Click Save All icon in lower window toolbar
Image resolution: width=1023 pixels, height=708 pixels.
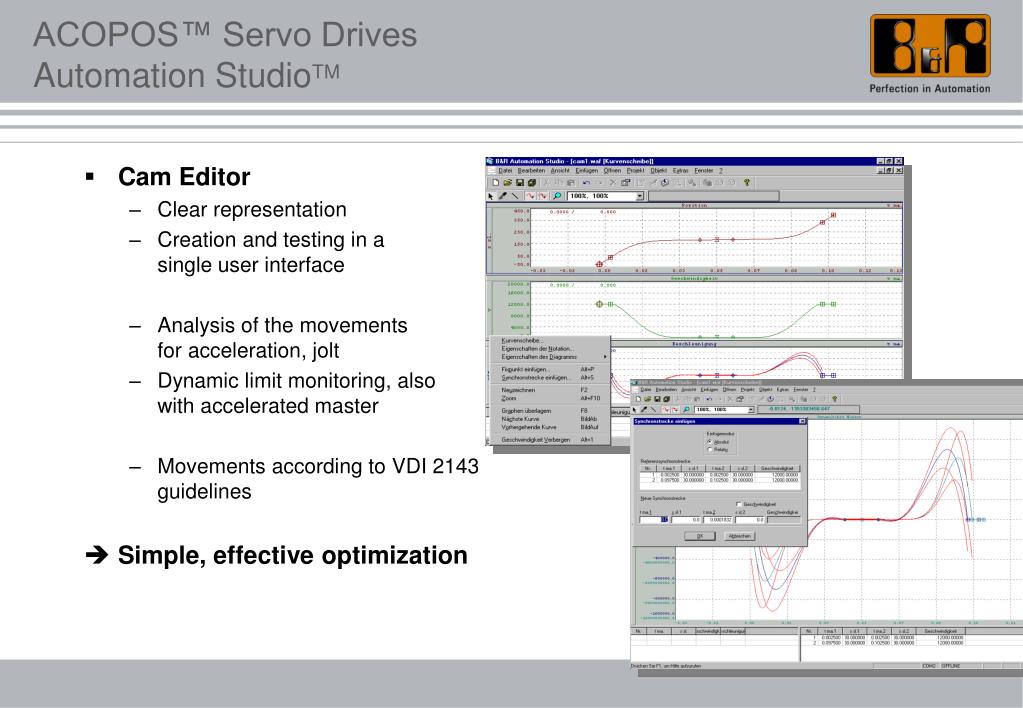(666, 399)
